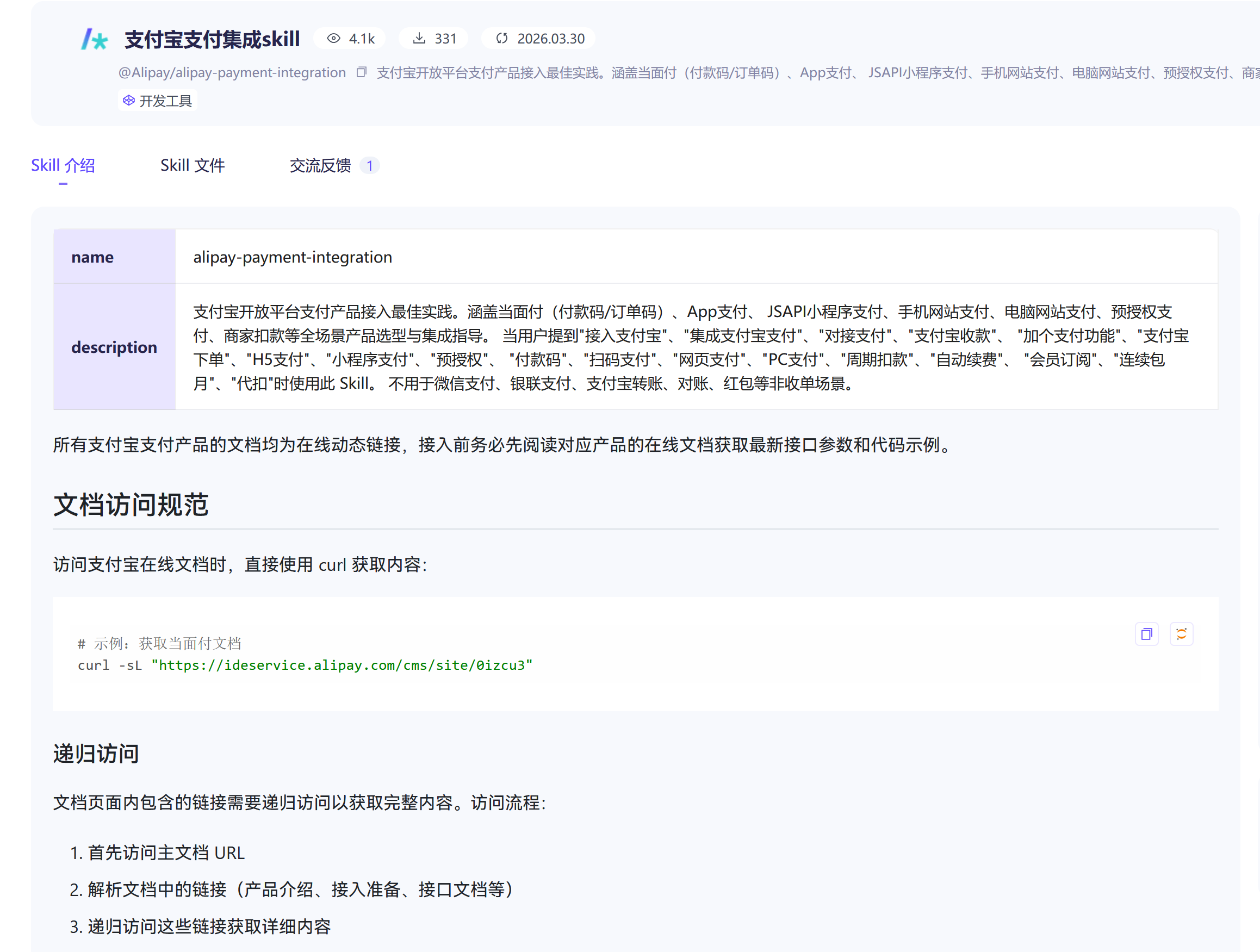Click the alipay-payment-integration name value cell
This screenshot has height=952, width=1260.
(292, 257)
